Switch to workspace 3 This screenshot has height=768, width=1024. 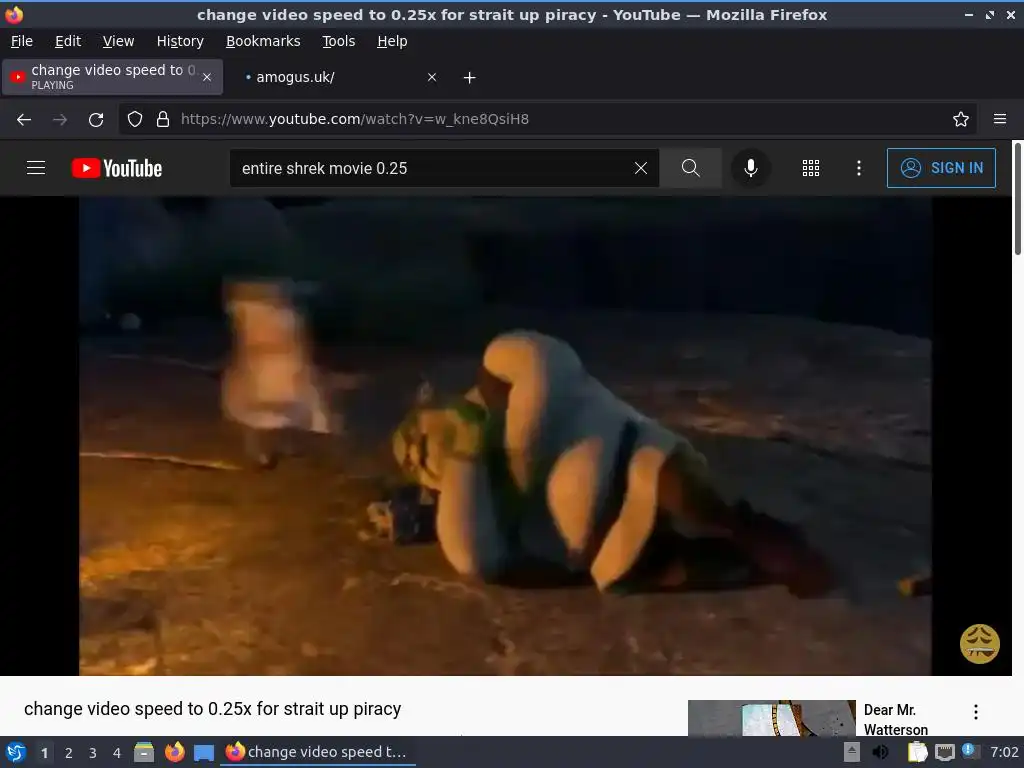[x=93, y=753]
